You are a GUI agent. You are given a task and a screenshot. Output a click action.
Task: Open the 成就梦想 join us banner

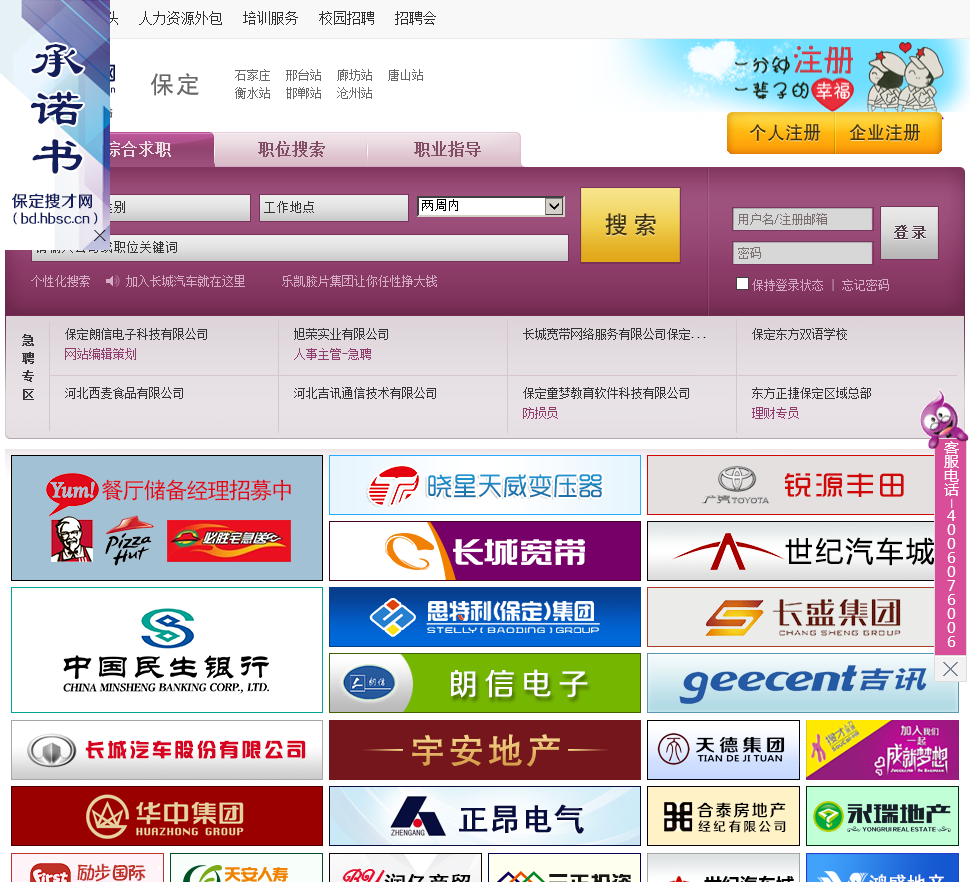tap(882, 750)
